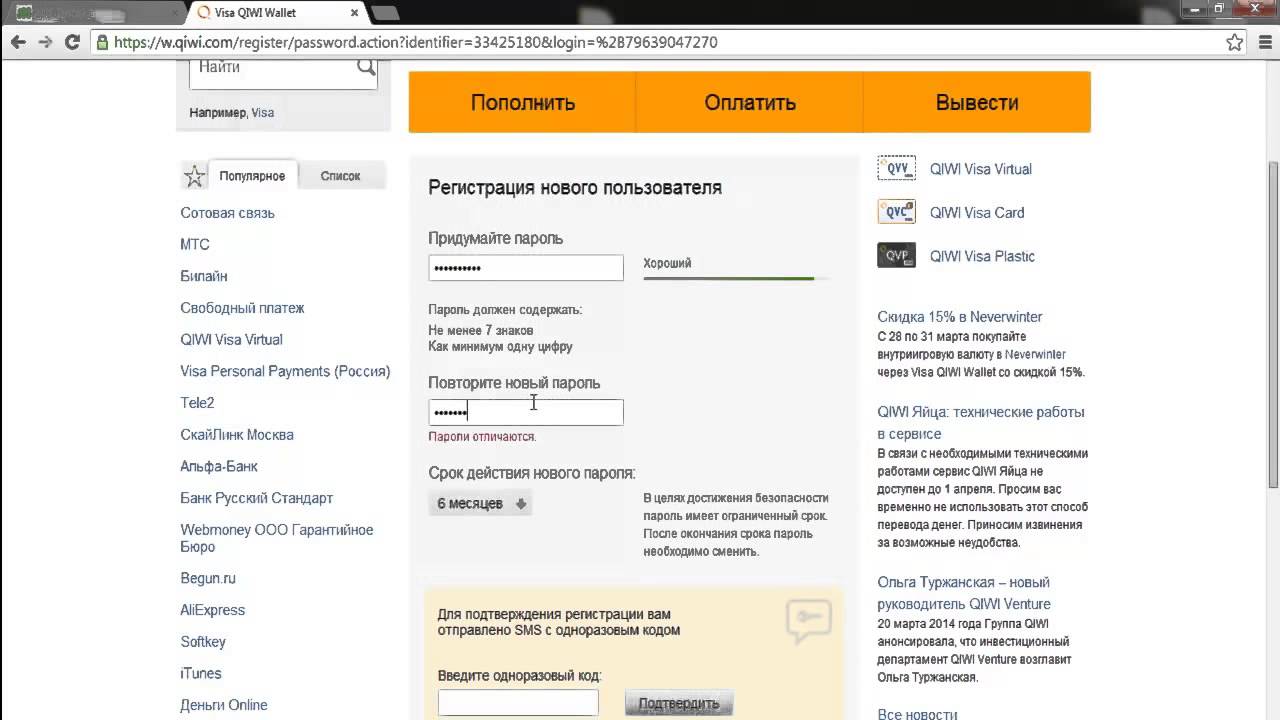Click the Подтвердить button
1280x720 pixels.
pyautogui.click(x=679, y=703)
